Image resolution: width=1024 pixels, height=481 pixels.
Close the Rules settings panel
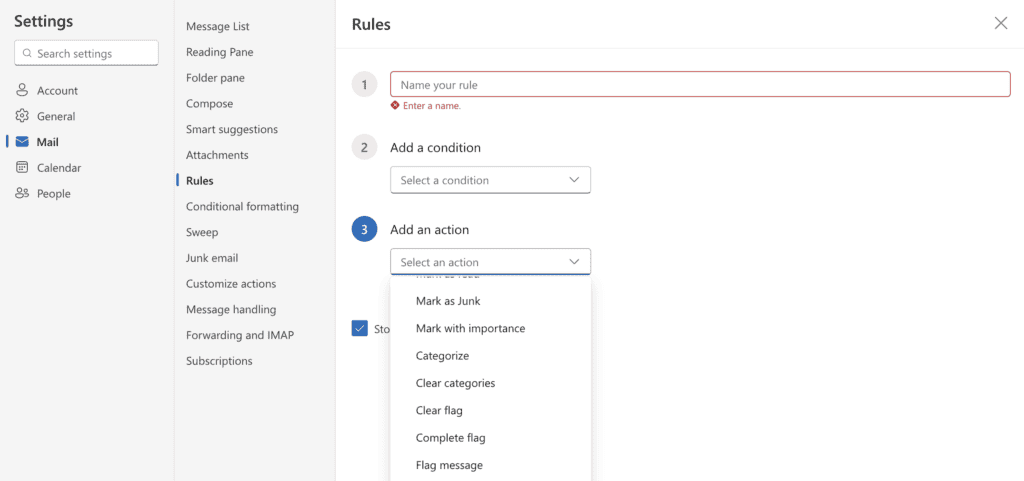pyautogui.click(x=1000, y=23)
